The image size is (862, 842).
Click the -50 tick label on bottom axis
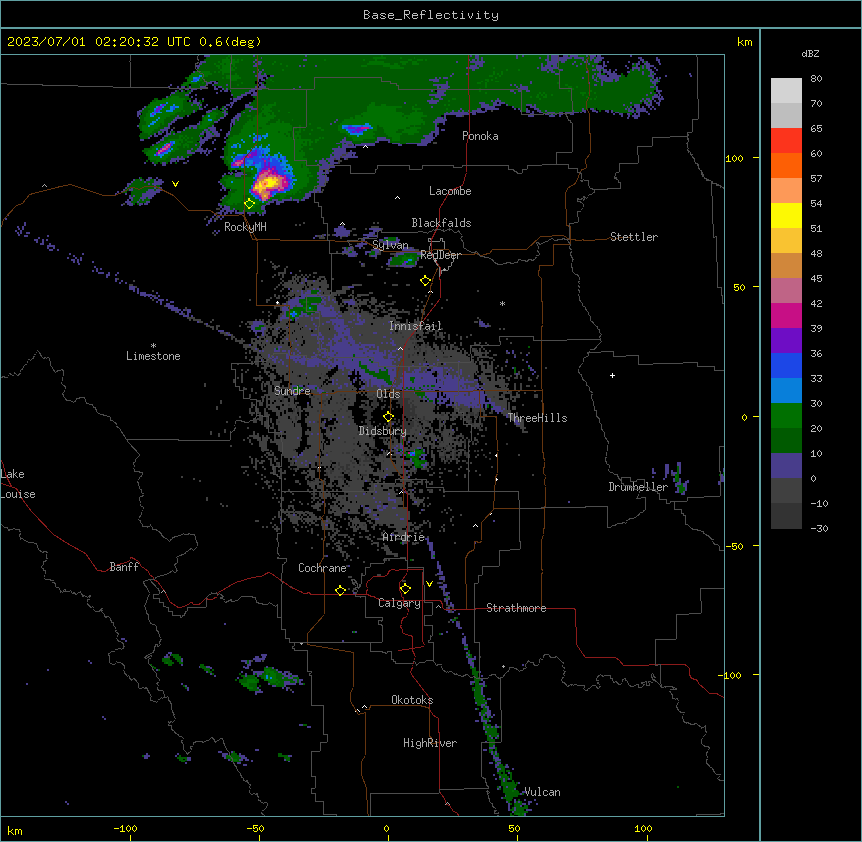pos(255,828)
